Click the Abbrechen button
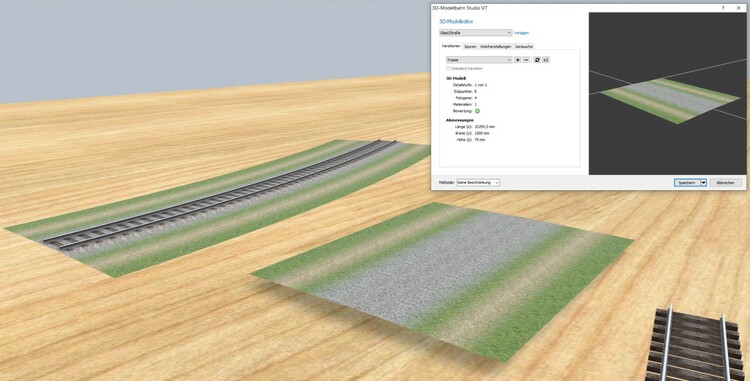750x381 pixels. tap(726, 183)
